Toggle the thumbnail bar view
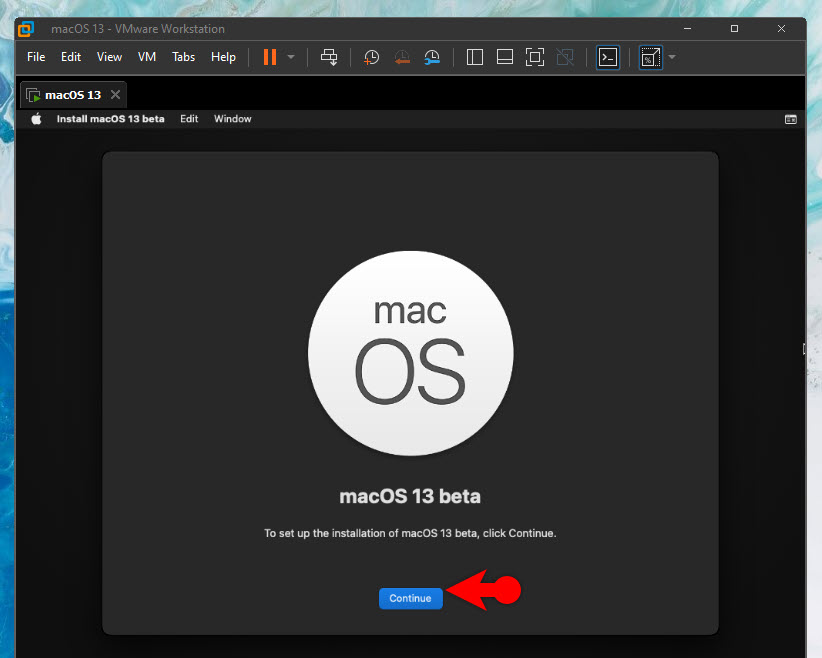 tap(505, 57)
